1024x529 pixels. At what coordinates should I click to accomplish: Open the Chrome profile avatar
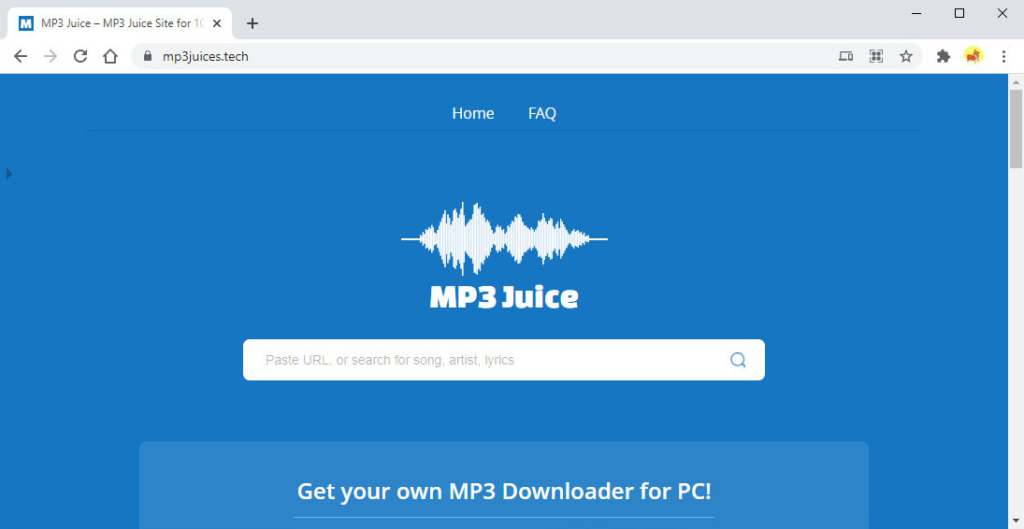(x=973, y=56)
